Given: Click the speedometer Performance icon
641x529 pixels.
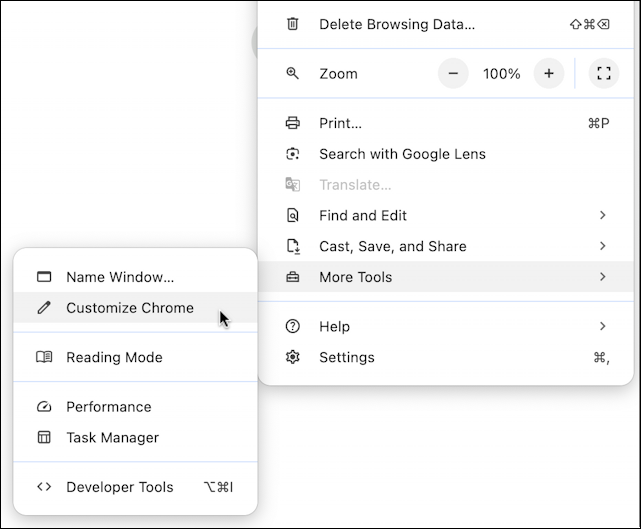Looking at the screenshot, I should [44, 406].
